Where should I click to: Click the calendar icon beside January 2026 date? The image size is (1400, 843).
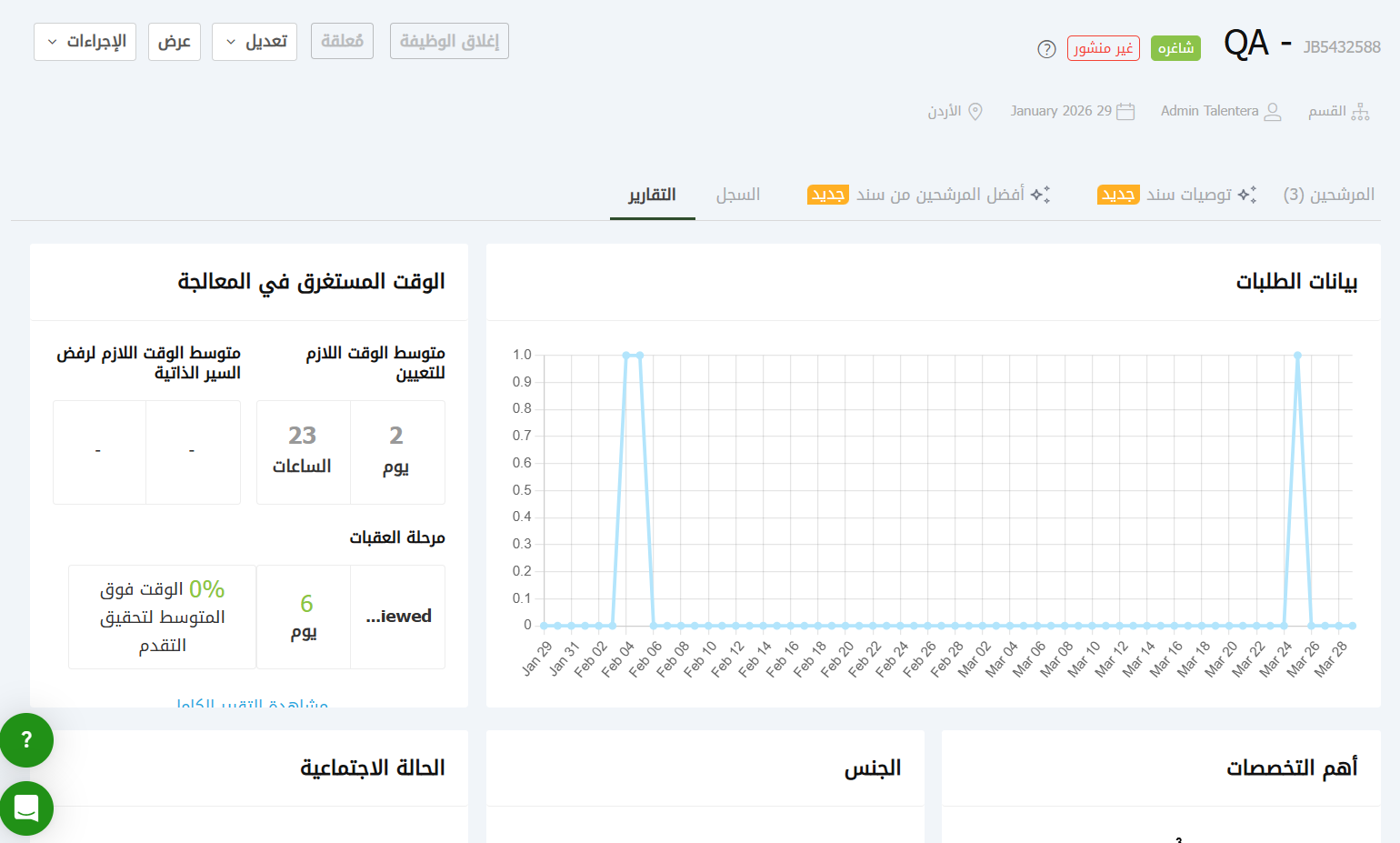(1125, 111)
